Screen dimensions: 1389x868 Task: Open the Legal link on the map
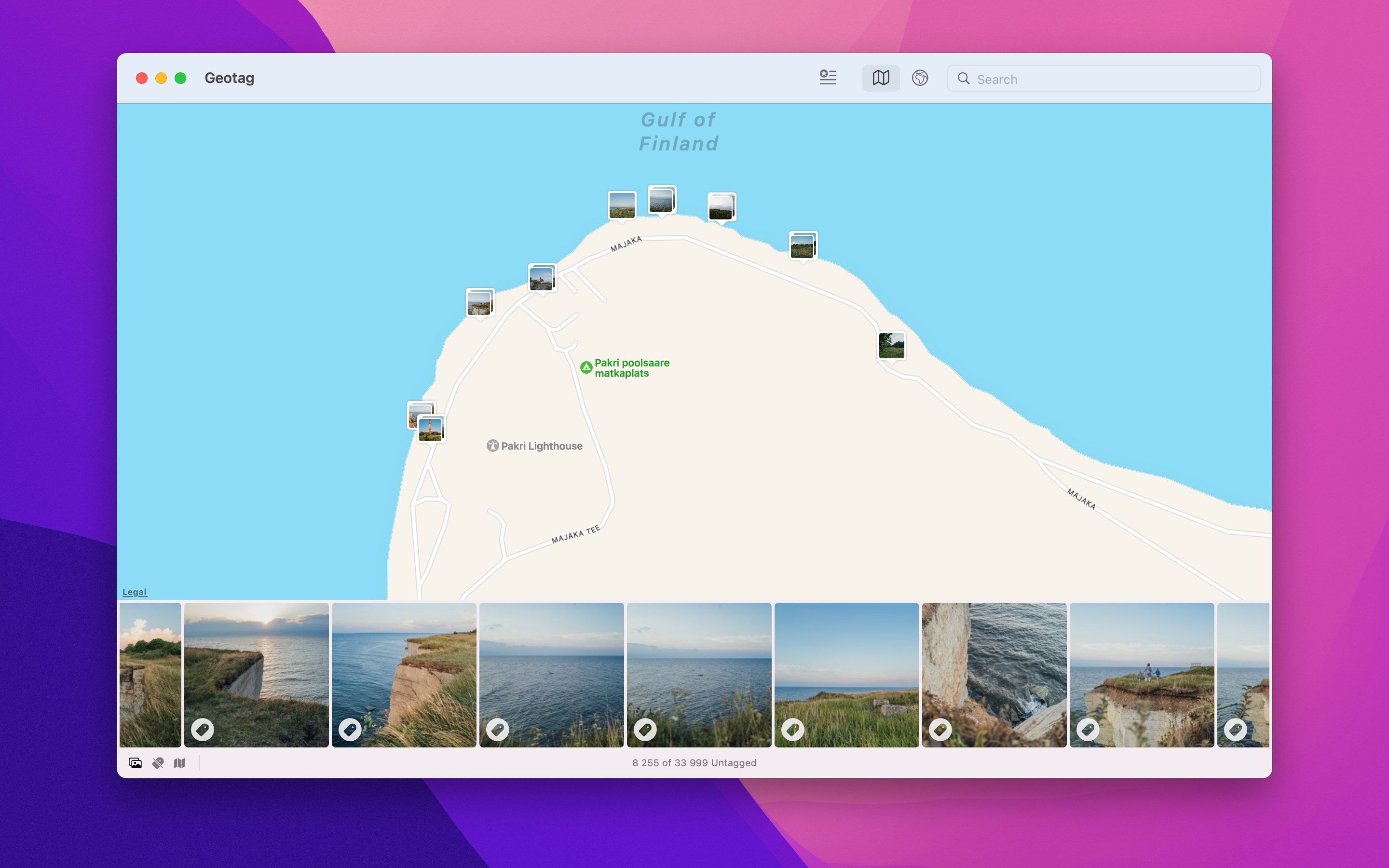[x=134, y=592]
